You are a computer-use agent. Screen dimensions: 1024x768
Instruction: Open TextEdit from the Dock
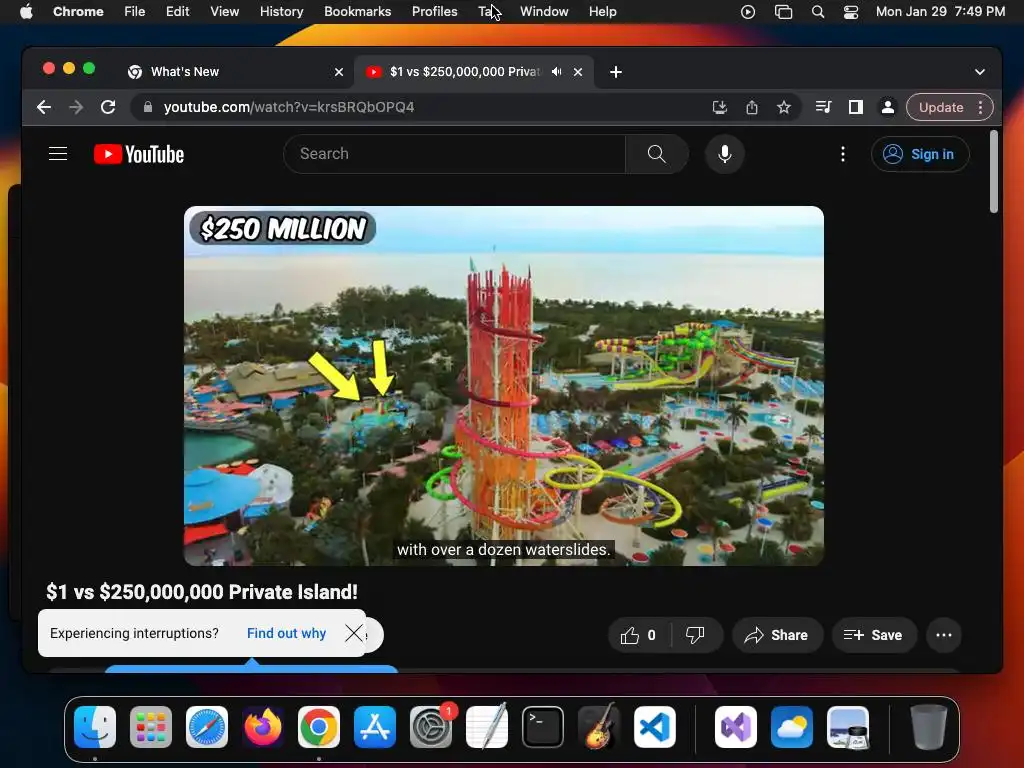click(x=487, y=727)
